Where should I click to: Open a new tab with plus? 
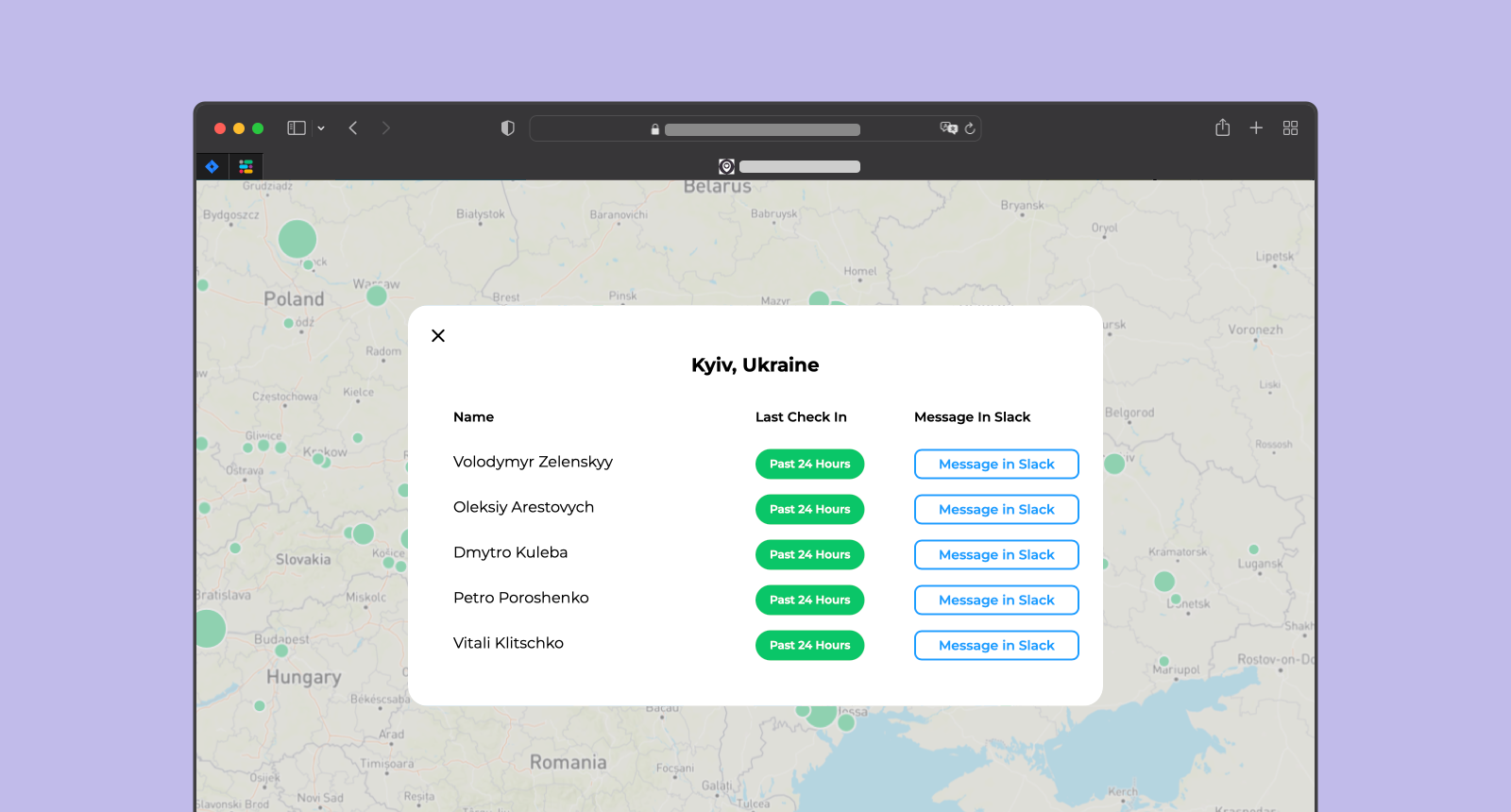(1256, 128)
